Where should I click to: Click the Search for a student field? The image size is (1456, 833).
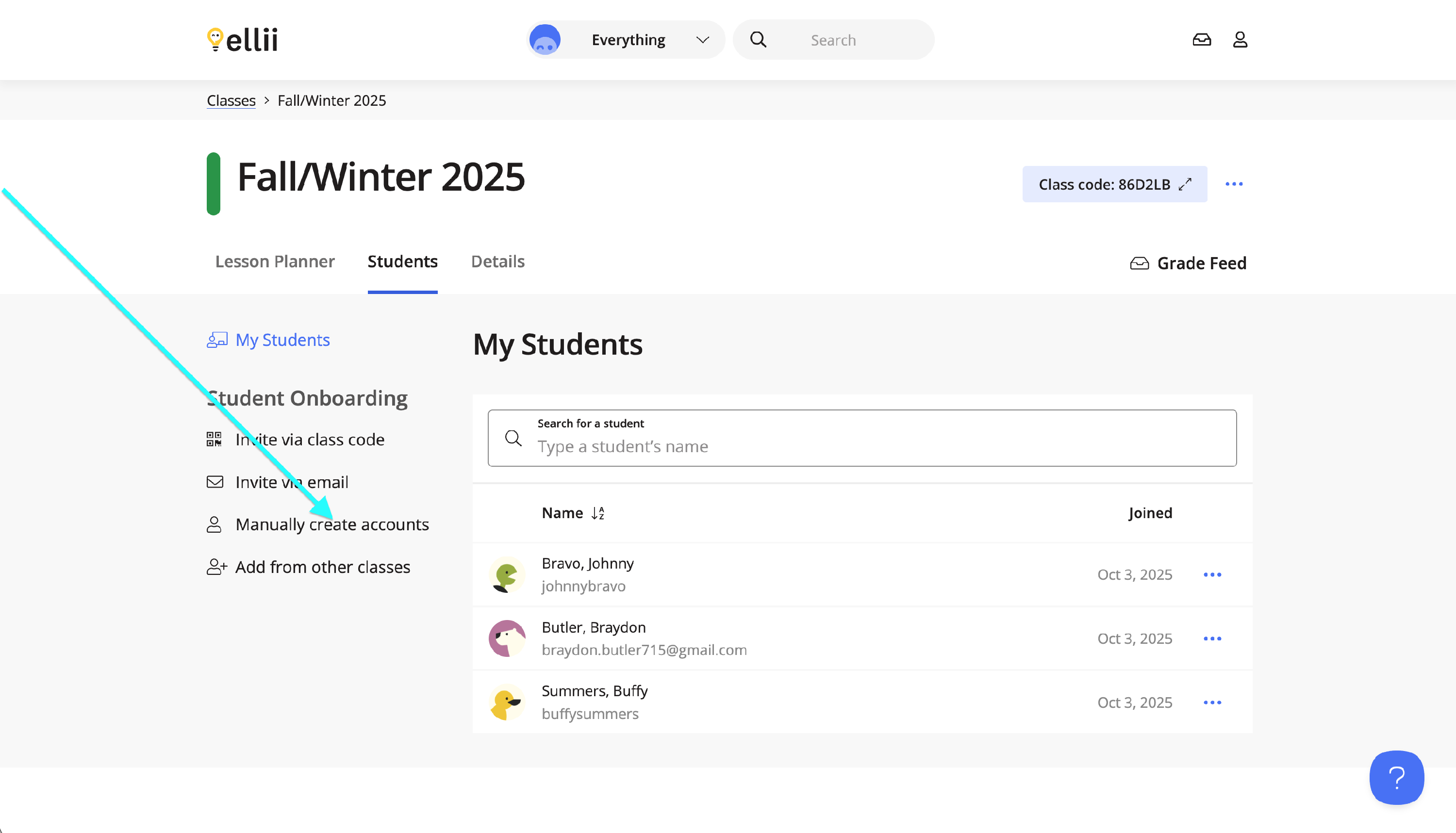861,446
